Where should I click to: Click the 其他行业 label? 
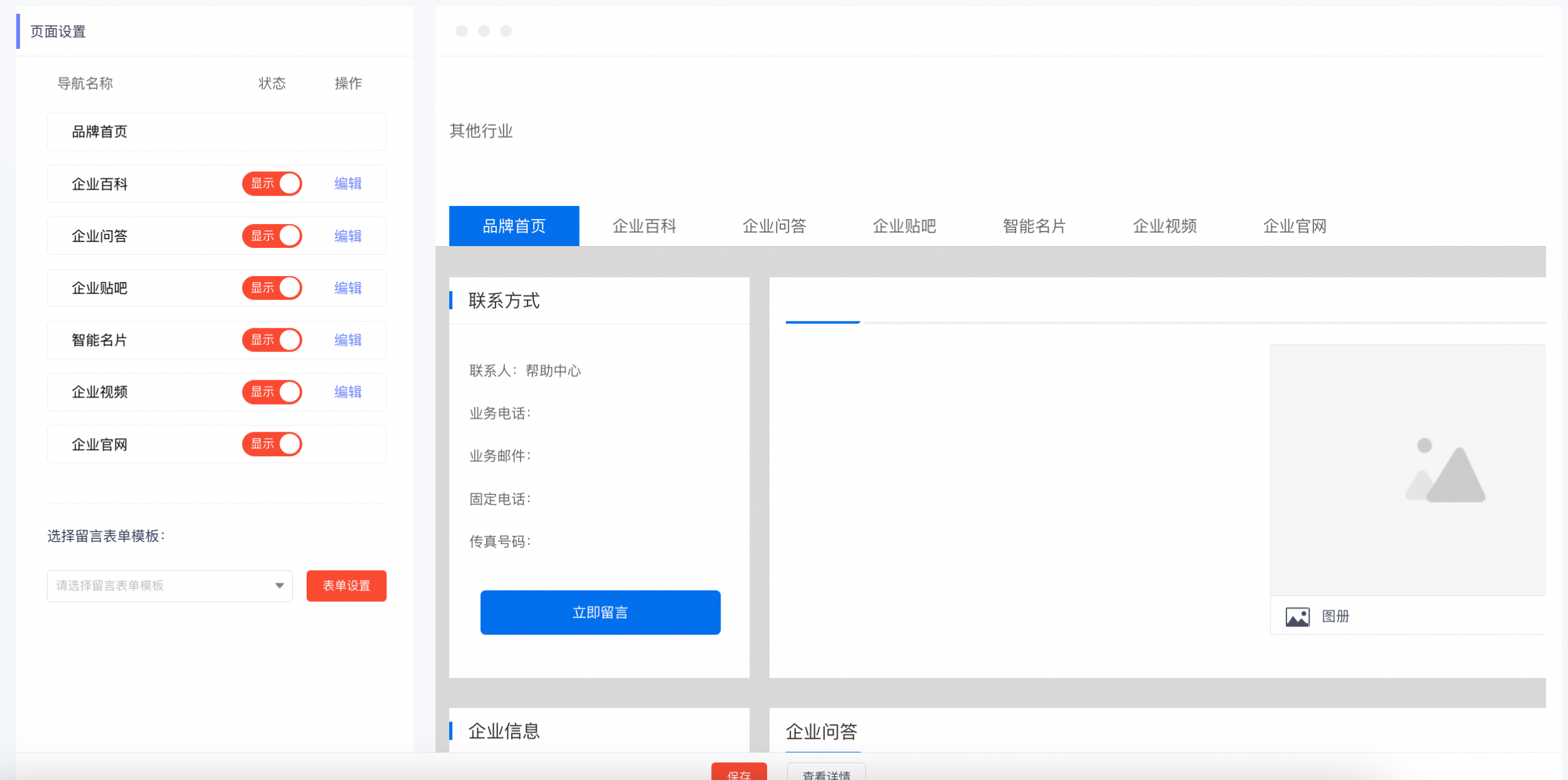point(481,131)
